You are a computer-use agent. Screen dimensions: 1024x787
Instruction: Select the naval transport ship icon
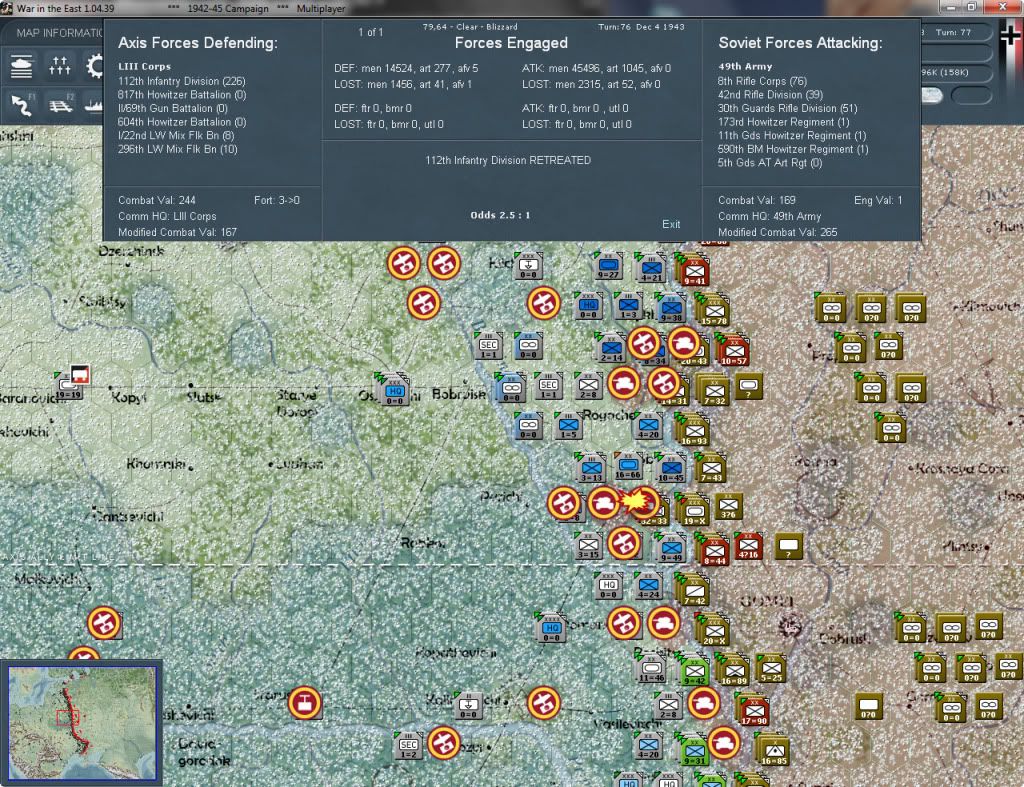(x=93, y=104)
